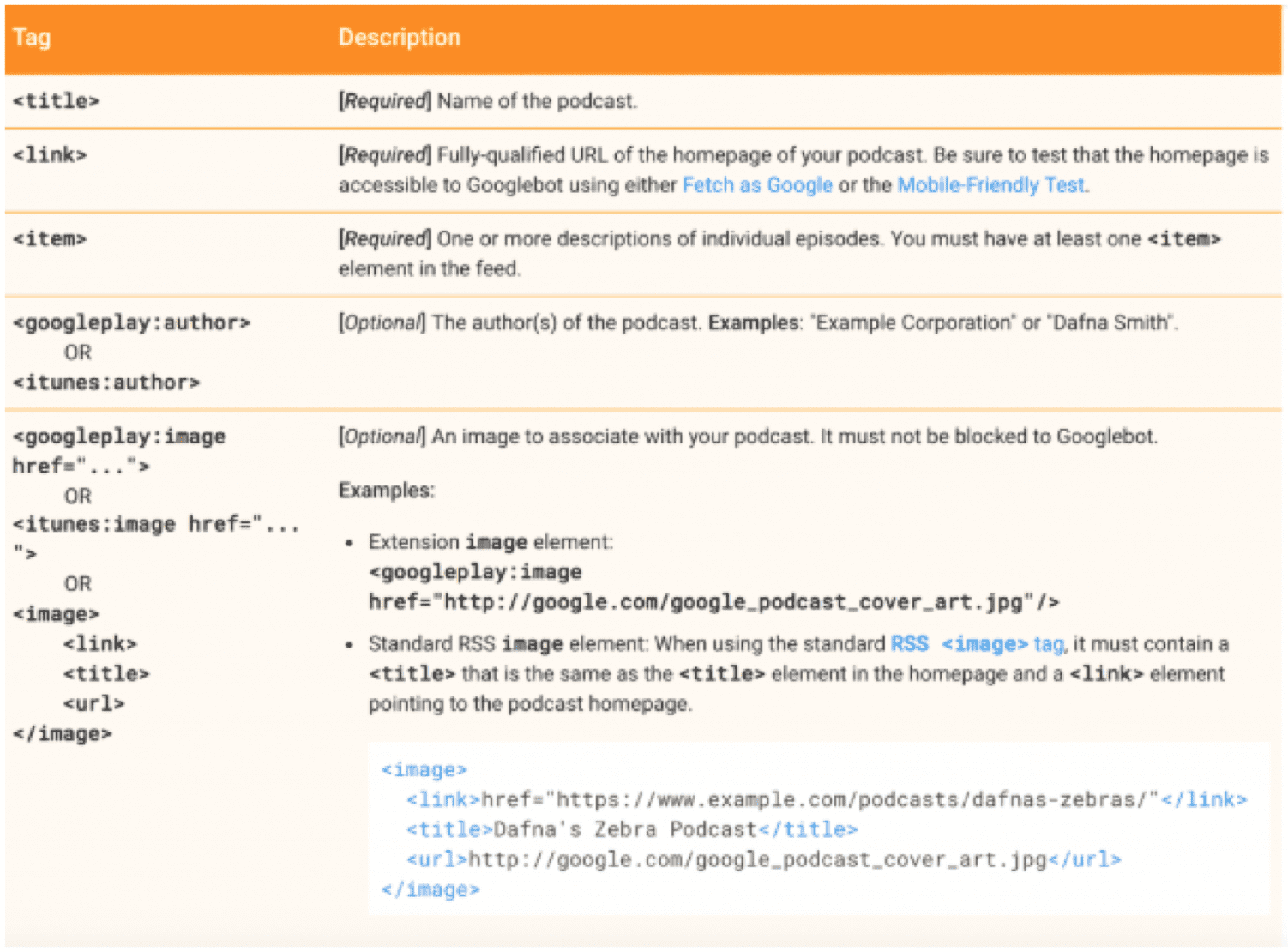Click the closing </image> line in the code sample
Screen dimensions: 1288x952
430,890
